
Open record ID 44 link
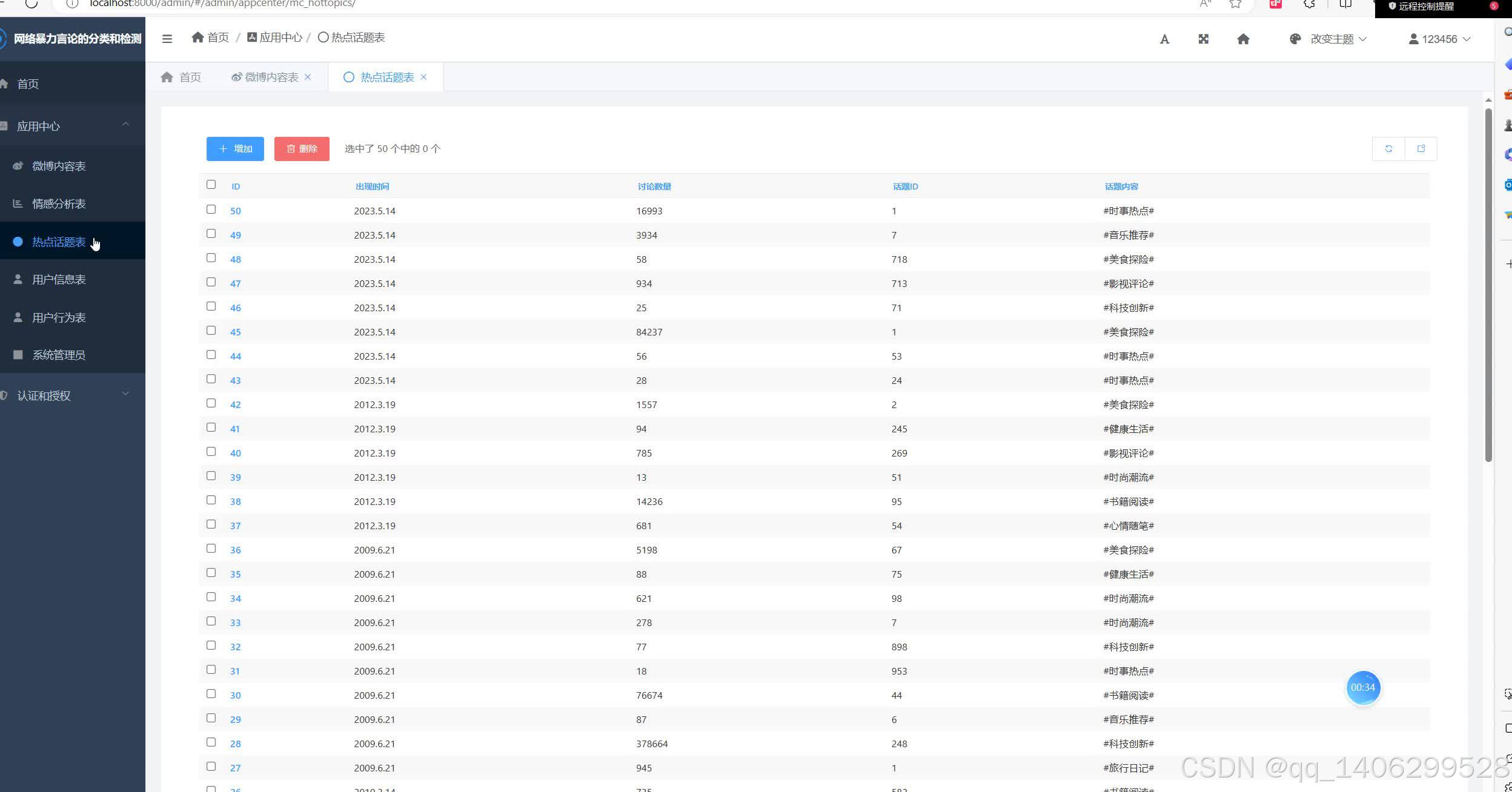[x=236, y=356]
